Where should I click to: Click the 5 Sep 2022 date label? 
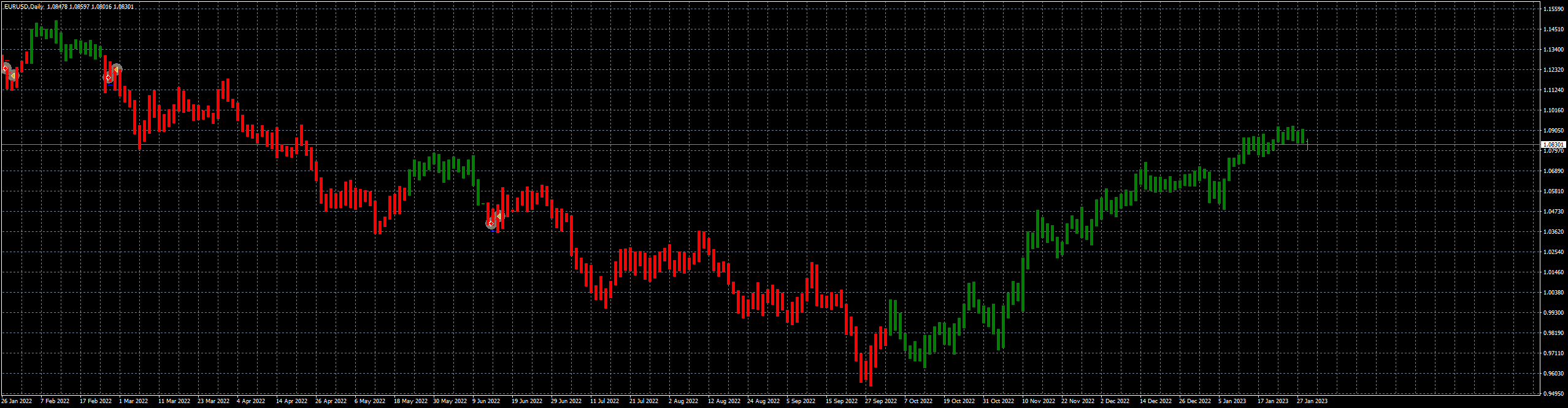801,401
